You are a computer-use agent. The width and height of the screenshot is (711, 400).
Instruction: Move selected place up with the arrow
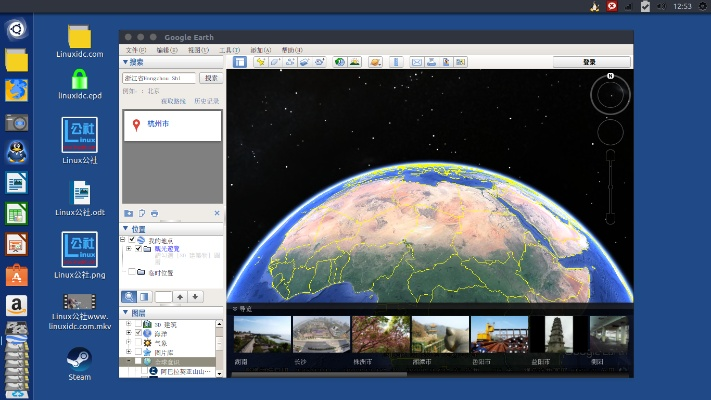[180, 297]
